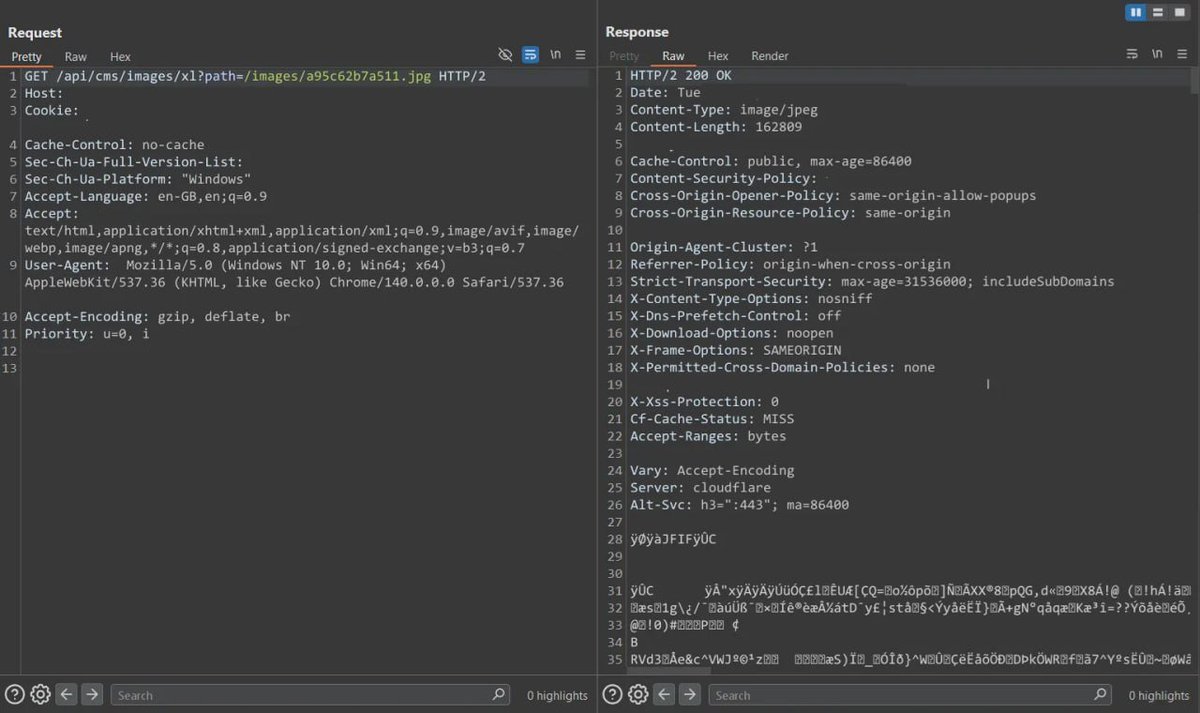Click Date: Tue response header
Screen dimensions: 1200x713
pos(665,93)
